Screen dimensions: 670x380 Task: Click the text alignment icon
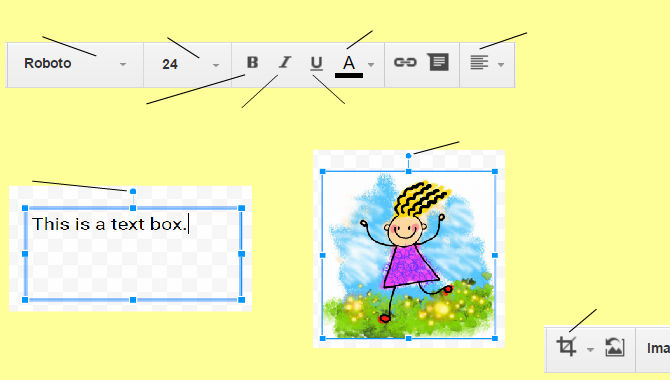coord(479,62)
